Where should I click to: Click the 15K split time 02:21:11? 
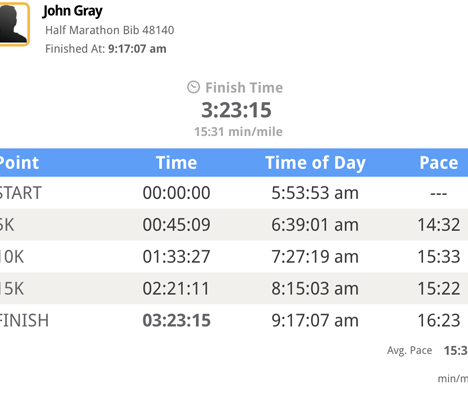(x=176, y=288)
